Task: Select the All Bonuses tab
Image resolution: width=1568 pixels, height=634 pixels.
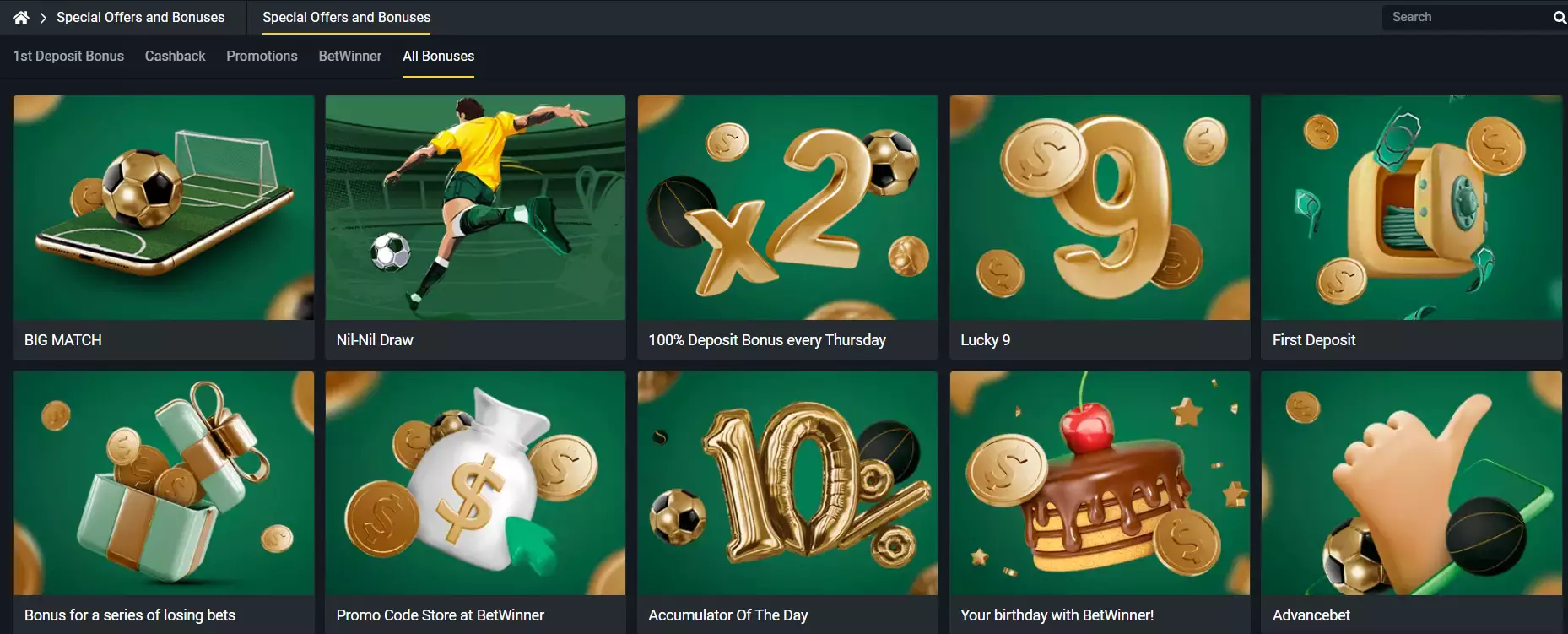Action: tap(438, 56)
